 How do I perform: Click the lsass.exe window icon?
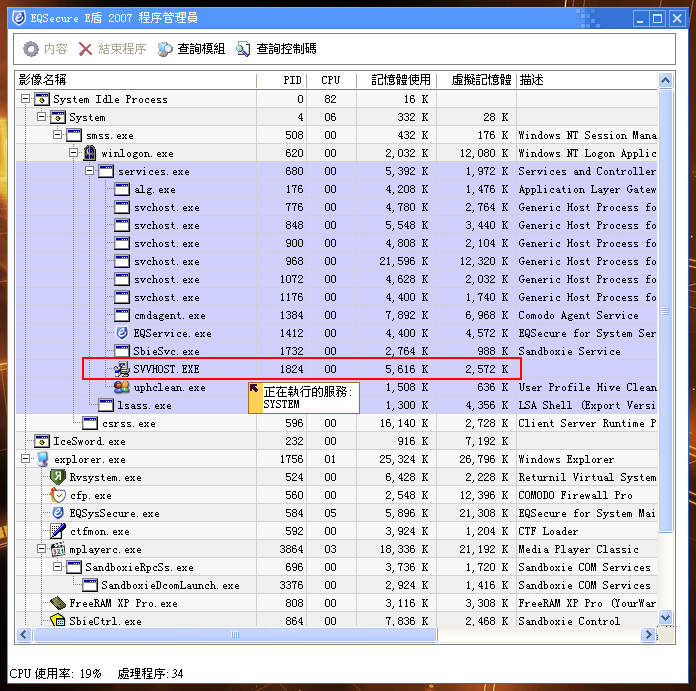tap(106, 405)
